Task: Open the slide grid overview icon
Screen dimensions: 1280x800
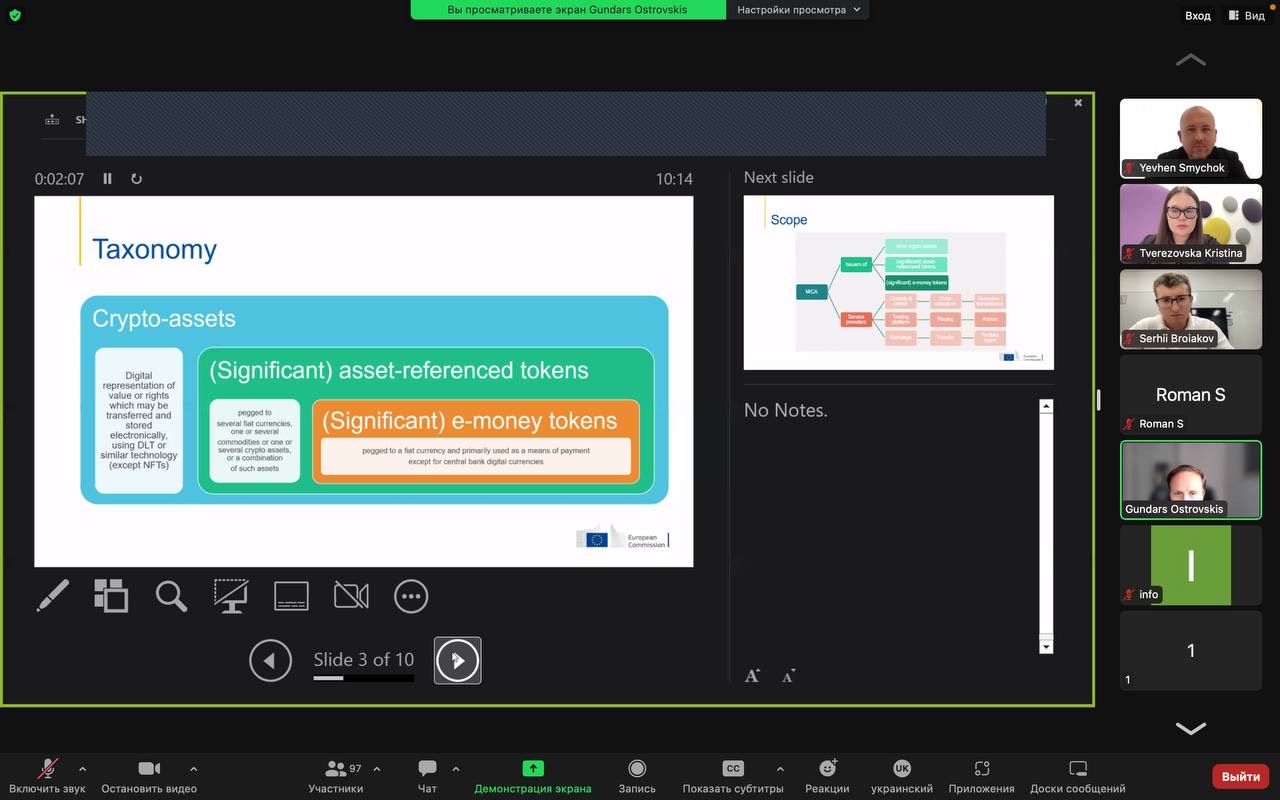Action: [111, 596]
